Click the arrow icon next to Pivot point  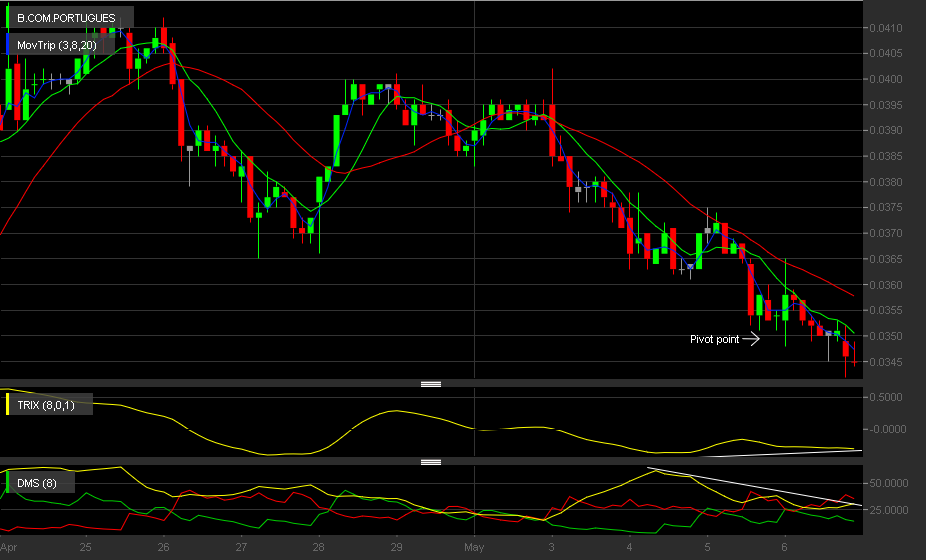(x=751, y=338)
